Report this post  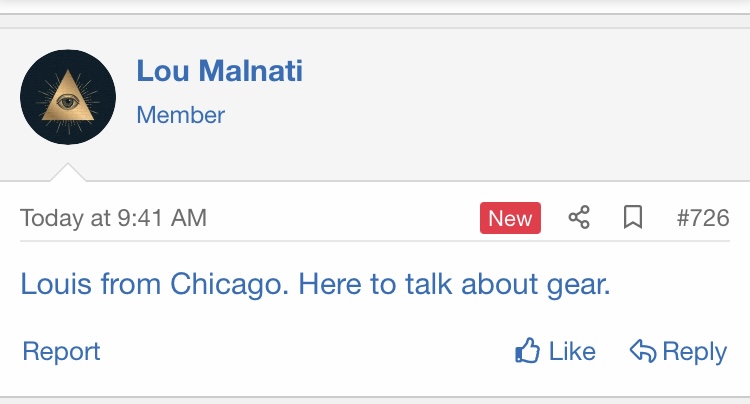tap(61, 352)
